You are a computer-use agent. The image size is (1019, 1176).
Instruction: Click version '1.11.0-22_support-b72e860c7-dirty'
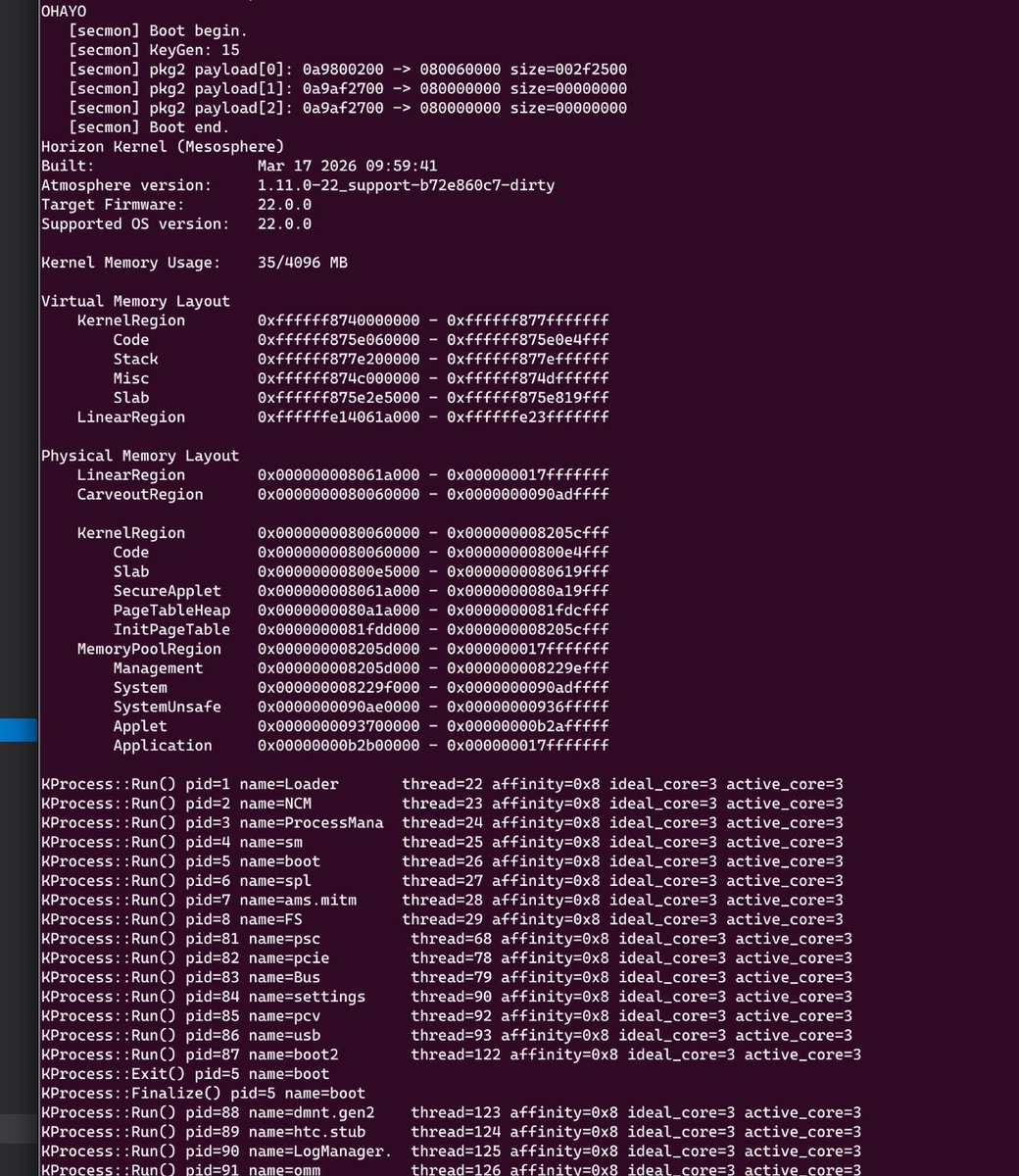coord(407,185)
